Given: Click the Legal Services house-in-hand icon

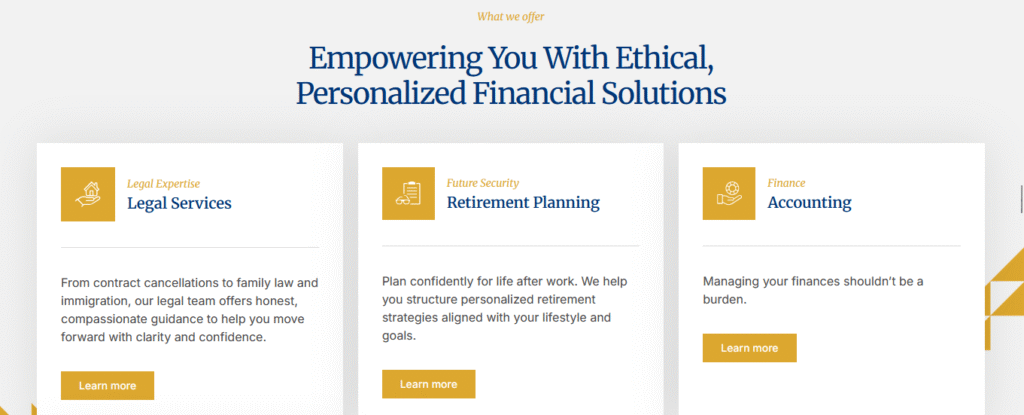Looking at the screenshot, I should tap(87, 194).
